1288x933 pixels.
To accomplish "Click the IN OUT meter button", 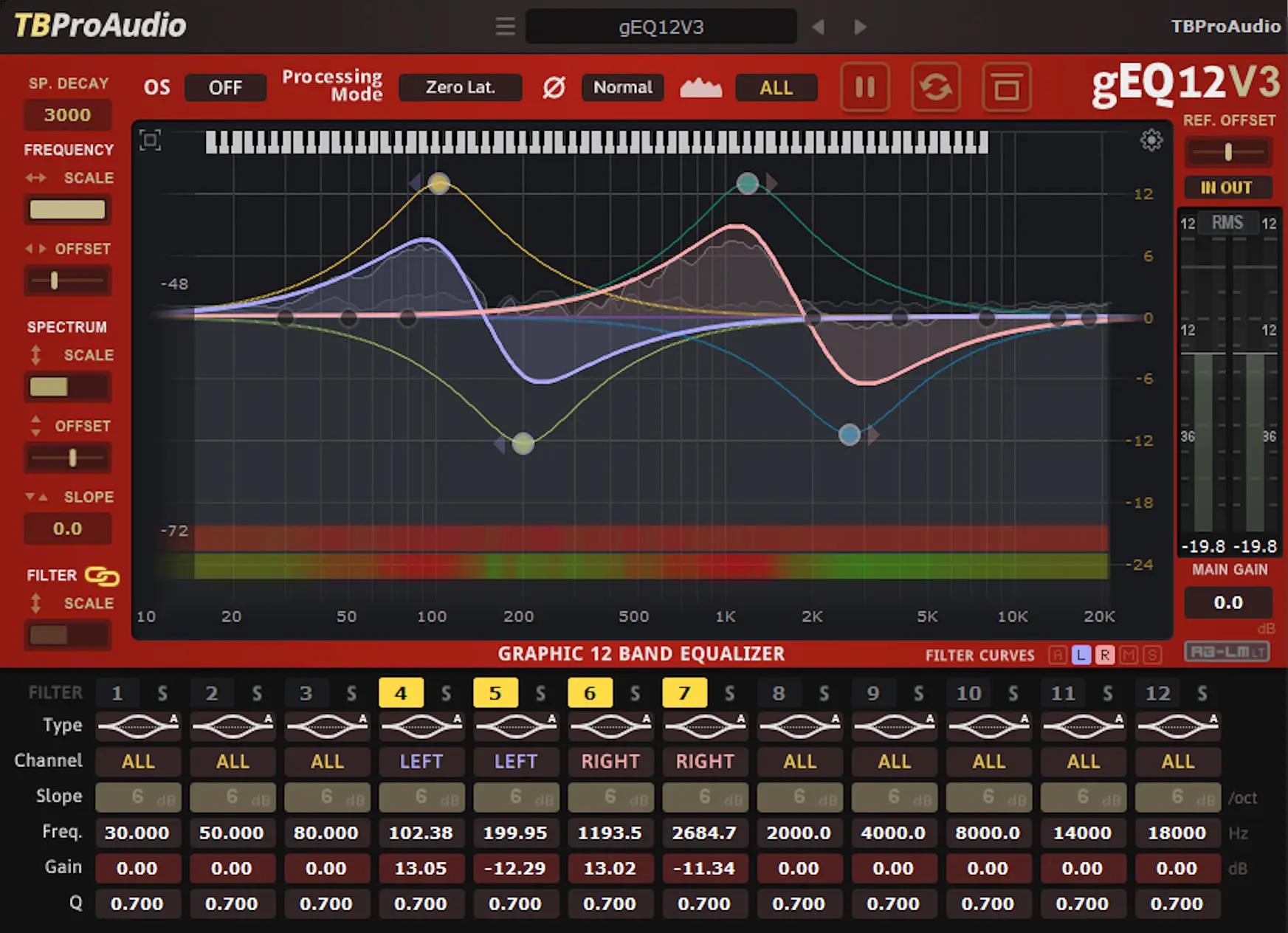I will coord(1227,187).
